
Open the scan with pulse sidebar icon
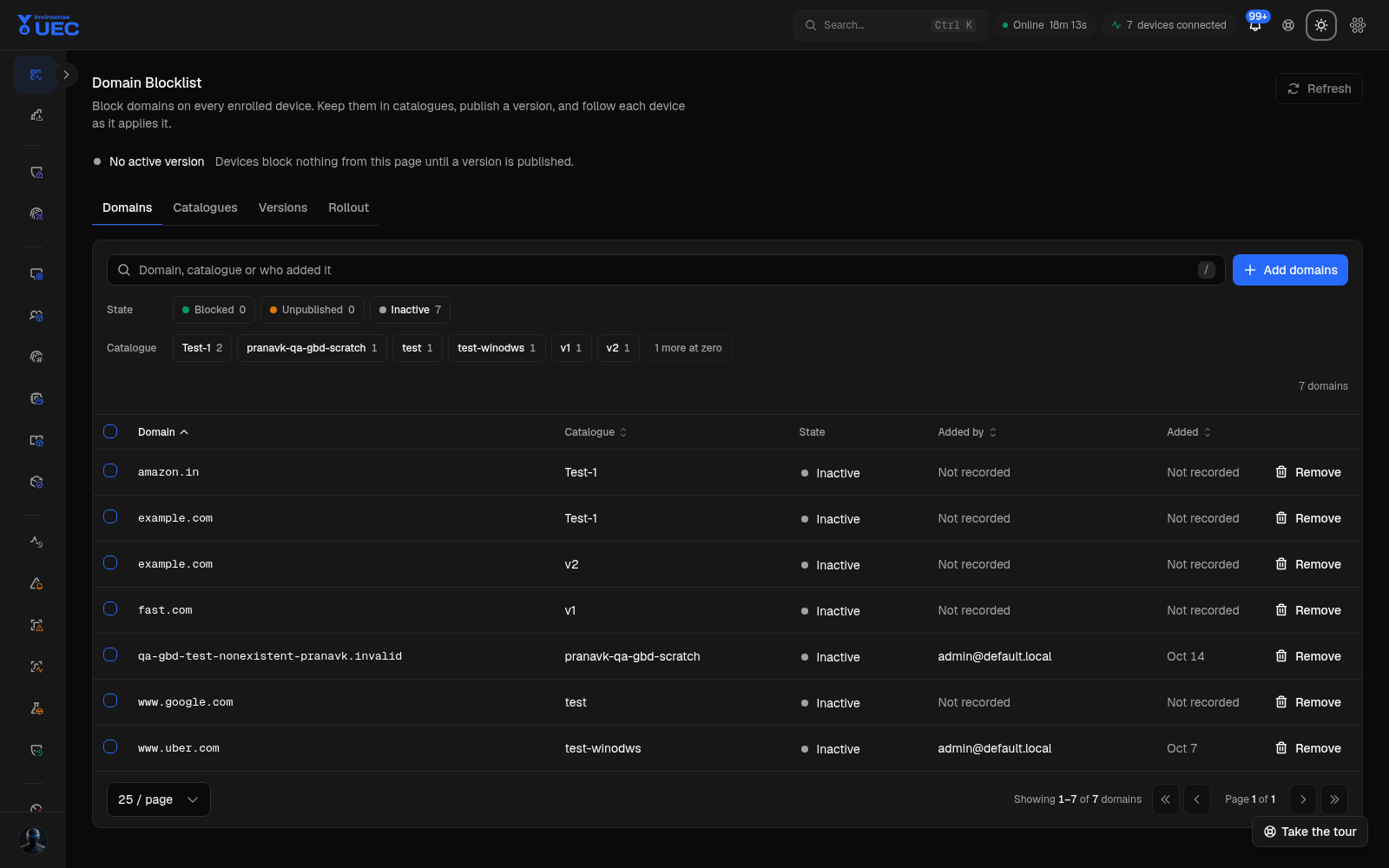pos(36,667)
